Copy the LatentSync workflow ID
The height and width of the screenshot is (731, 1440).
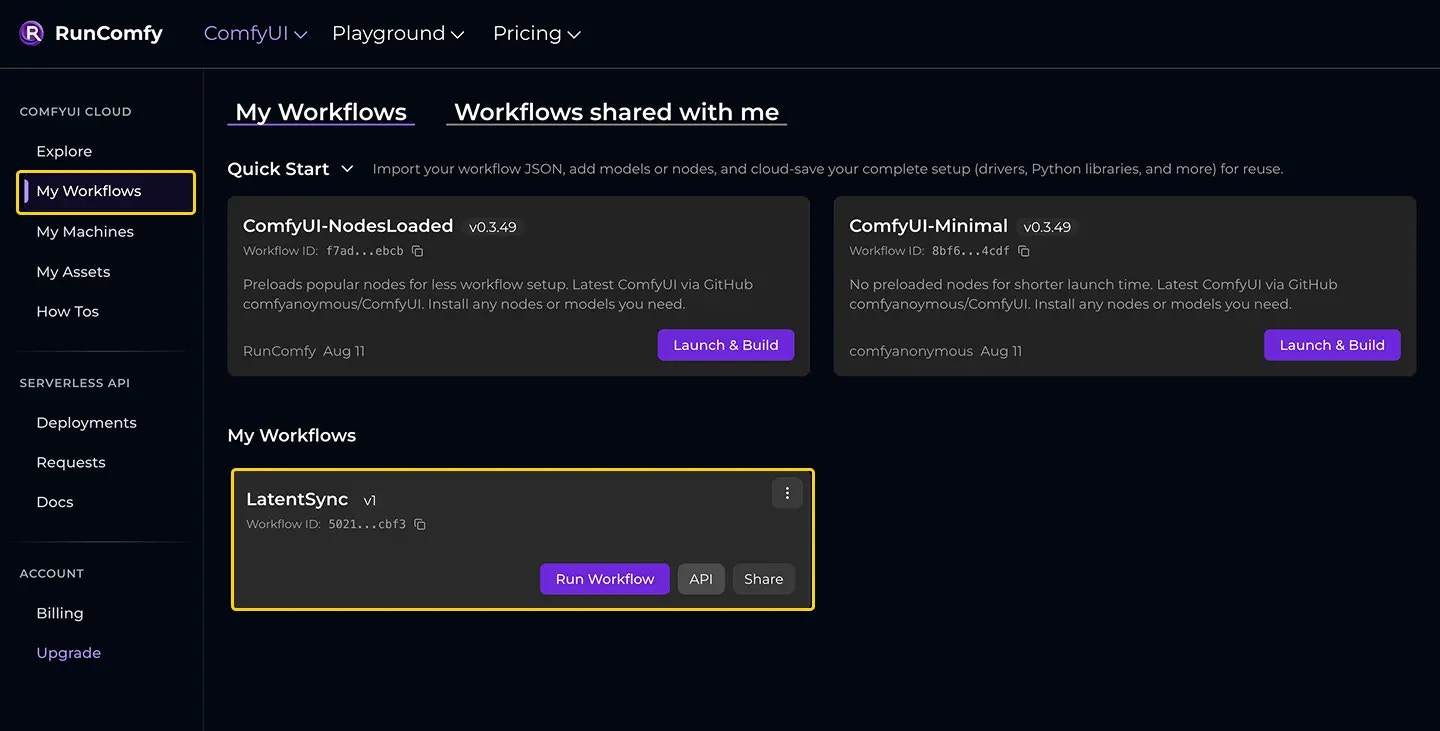[x=420, y=524]
